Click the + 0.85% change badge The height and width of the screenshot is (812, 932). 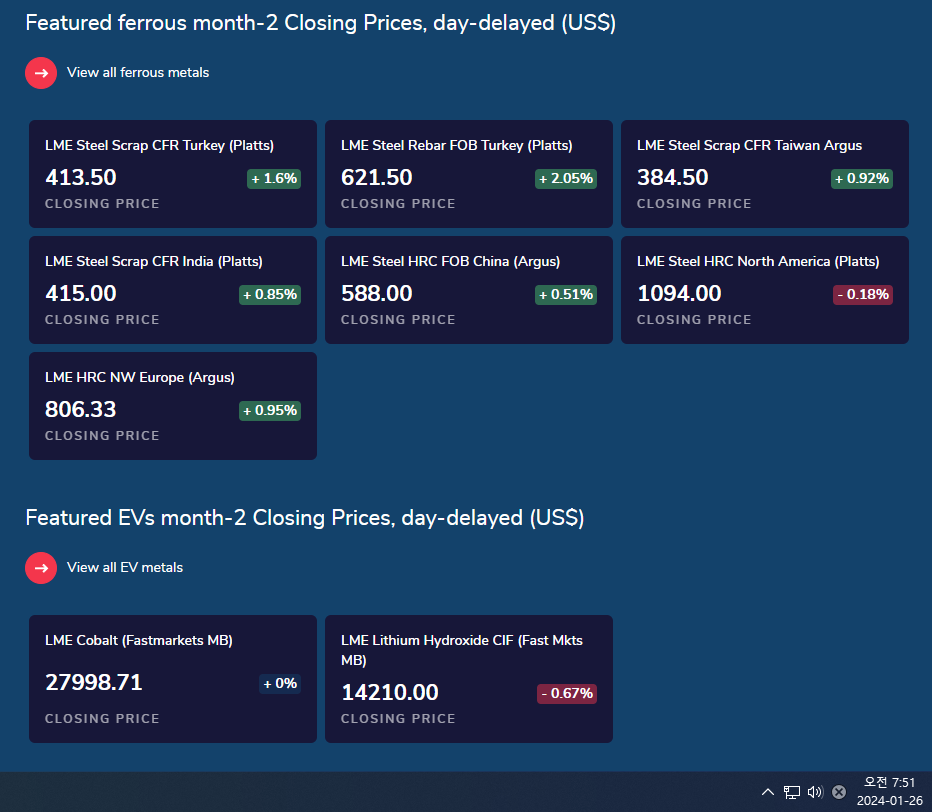[270, 294]
